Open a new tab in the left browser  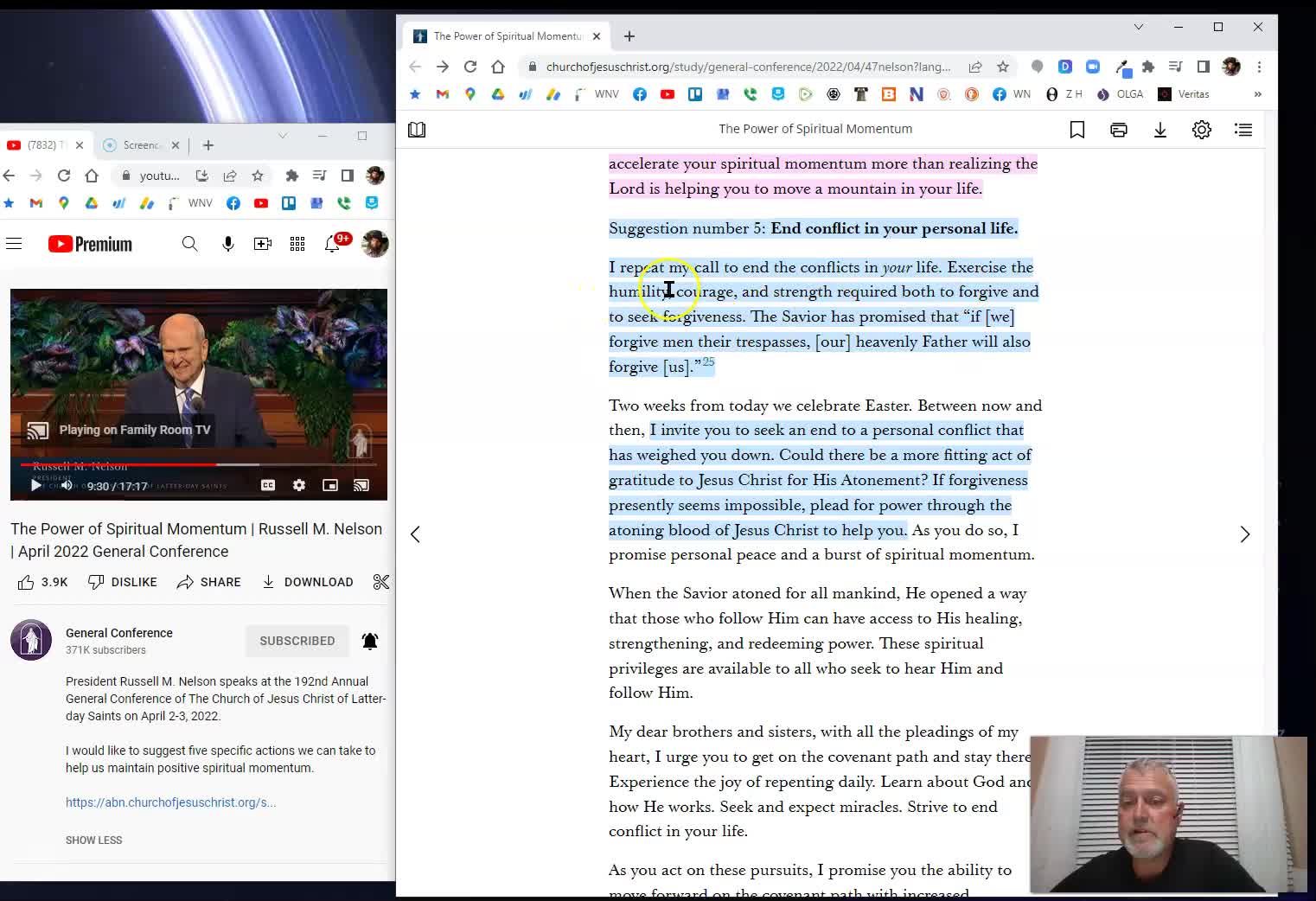tap(208, 145)
